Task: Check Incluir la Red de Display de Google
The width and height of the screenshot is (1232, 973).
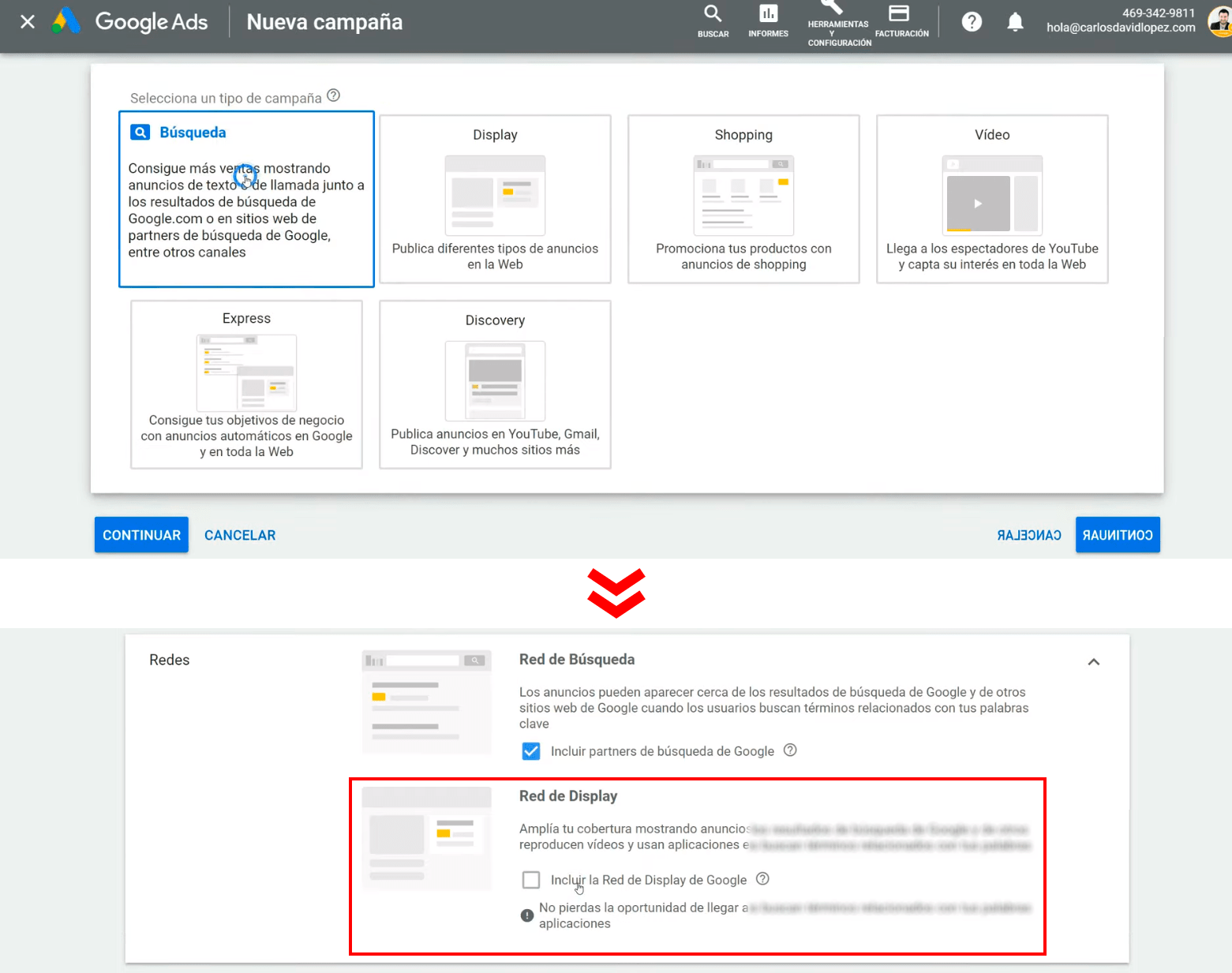Action: [x=531, y=880]
